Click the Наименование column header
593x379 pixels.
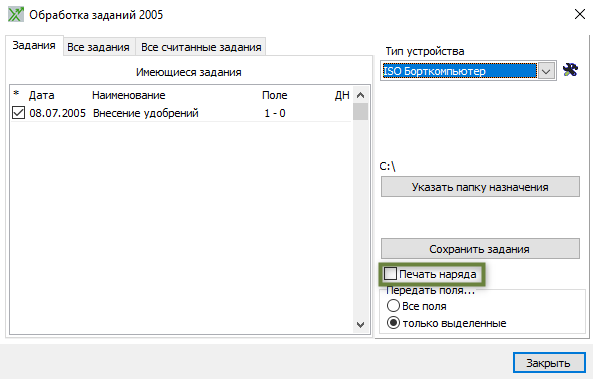coord(129,95)
